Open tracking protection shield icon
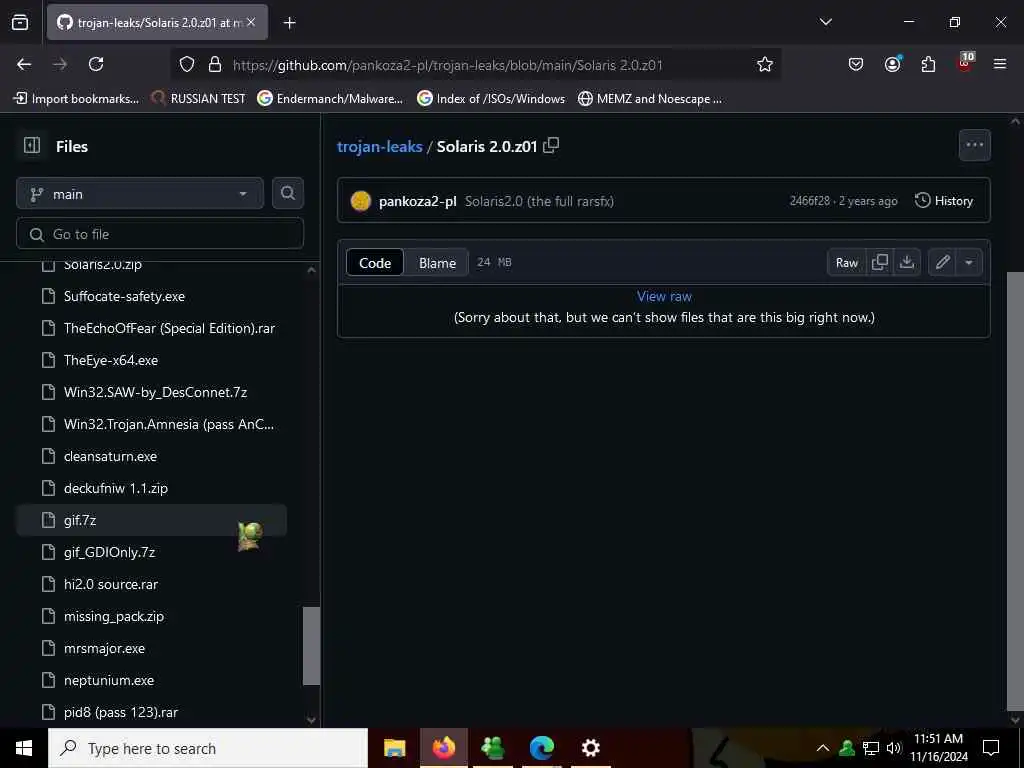 [187, 64]
